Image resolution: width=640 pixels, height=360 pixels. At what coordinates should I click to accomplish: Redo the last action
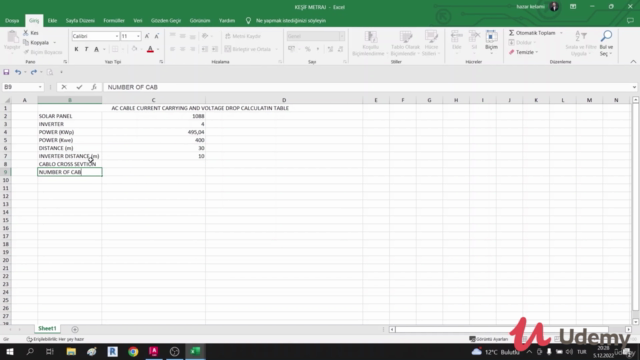33,72
